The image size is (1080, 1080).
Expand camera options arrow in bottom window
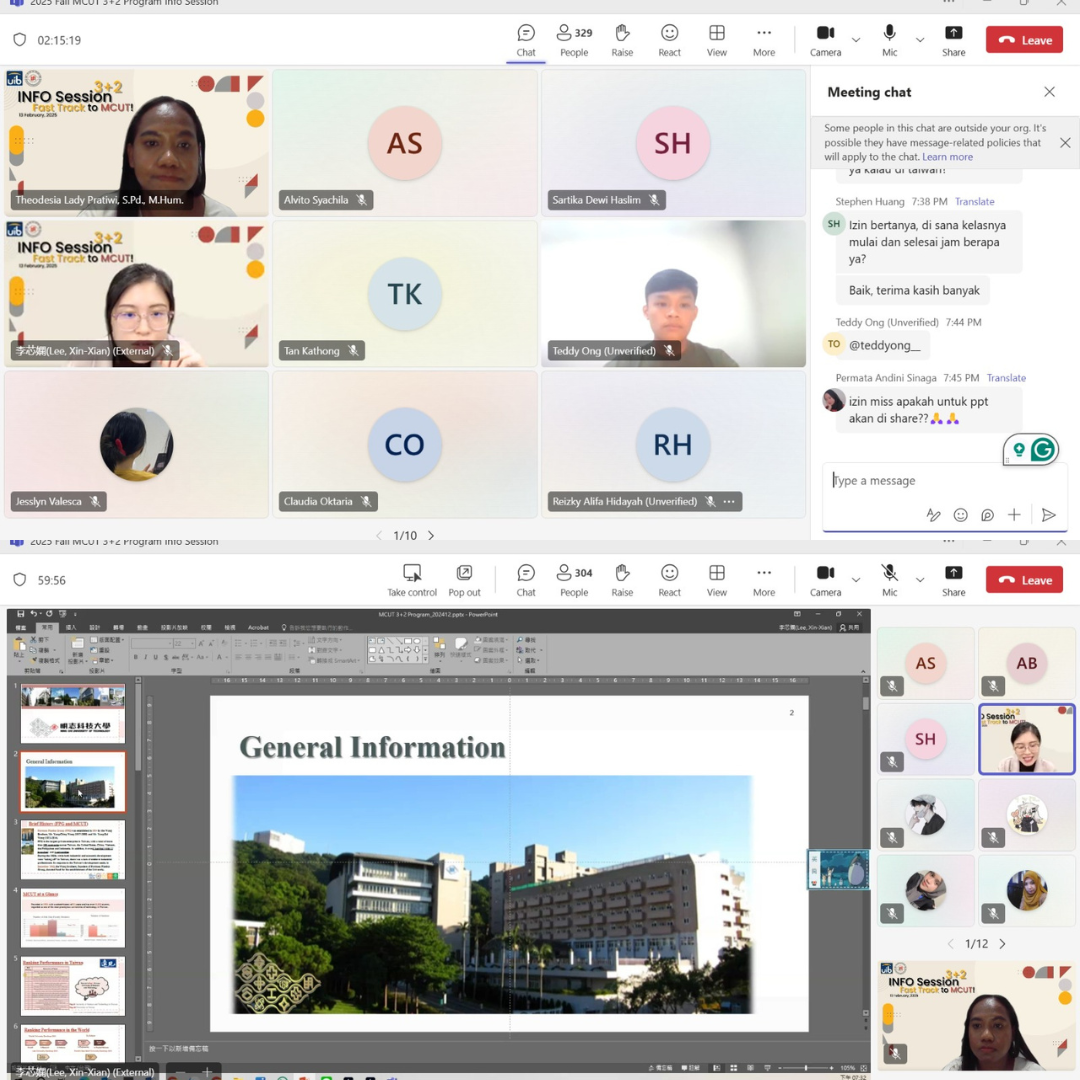(856, 579)
